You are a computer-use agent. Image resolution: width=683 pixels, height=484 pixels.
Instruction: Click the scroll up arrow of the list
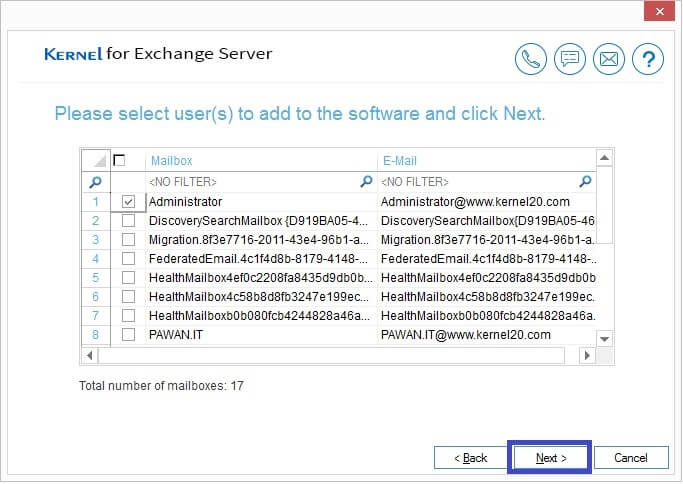(x=604, y=158)
